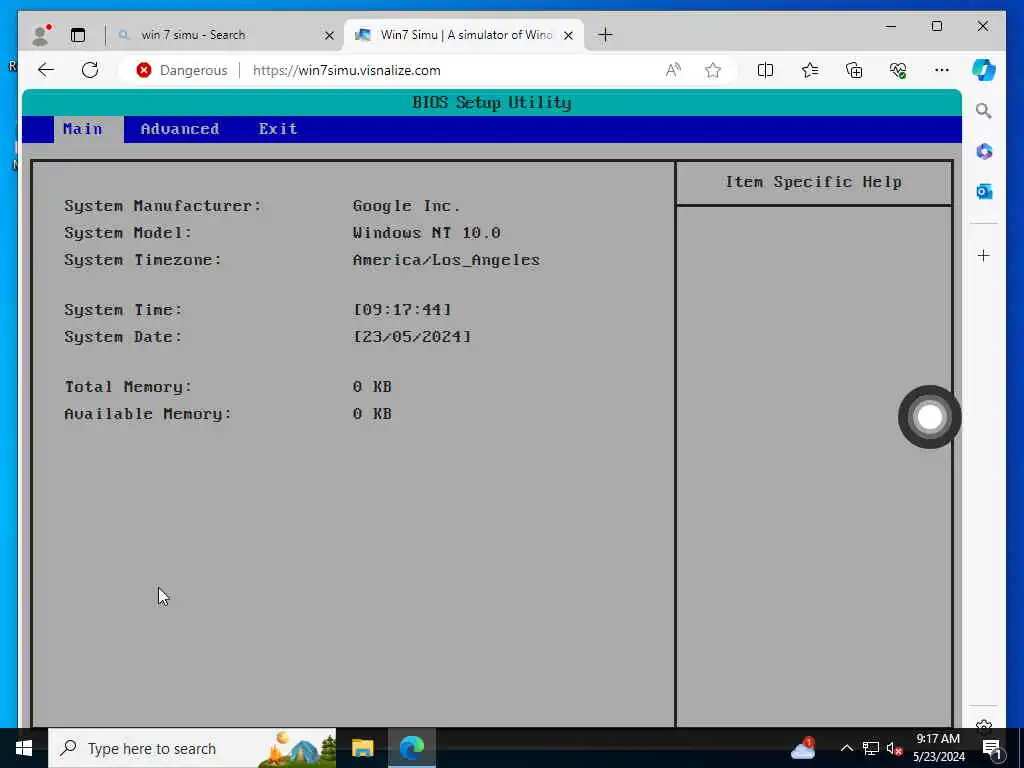The height and width of the screenshot is (768, 1024).
Task: Click the System Manufacturer label
Action: point(163,206)
